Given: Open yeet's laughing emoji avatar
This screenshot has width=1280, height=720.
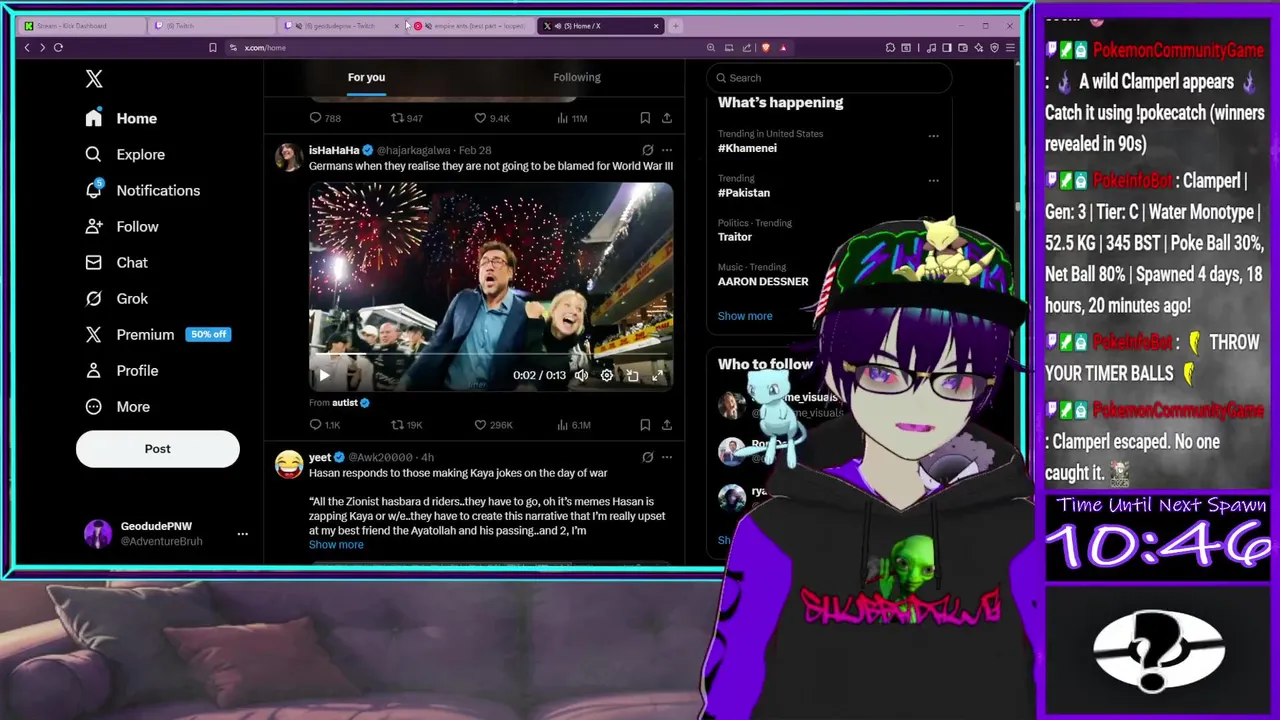Looking at the screenshot, I should pos(289,464).
